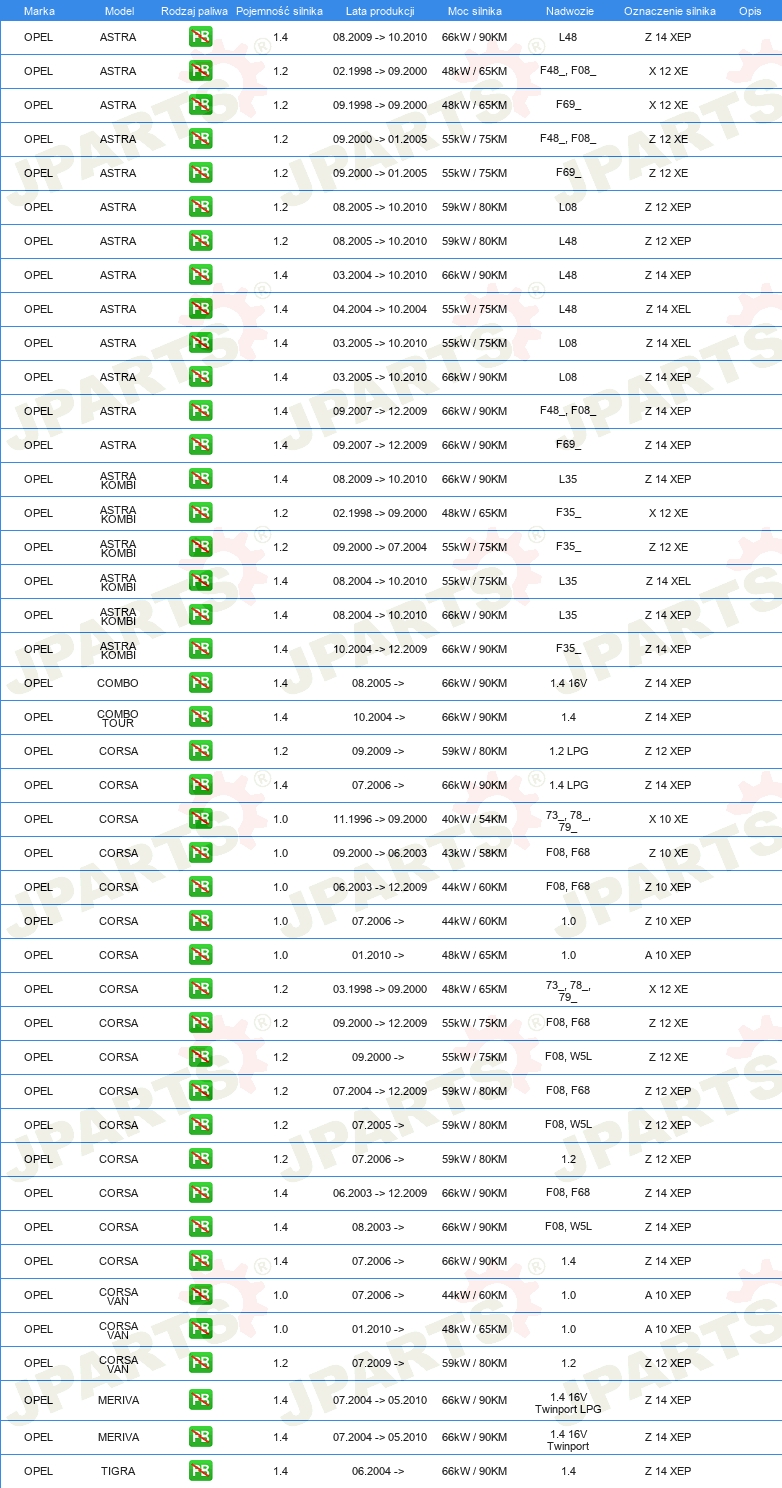Click fuel icon in ASTRA 08.2005 L48 row
The height and width of the screenshot is (1488, 782).
[x=200, y=241]
